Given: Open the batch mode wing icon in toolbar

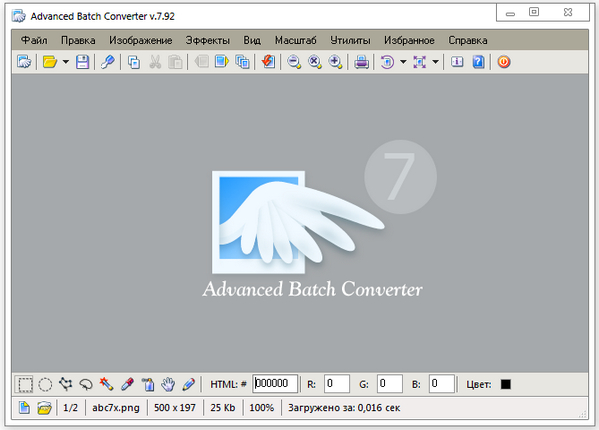Looking at the screenshot, I should 24,61.
